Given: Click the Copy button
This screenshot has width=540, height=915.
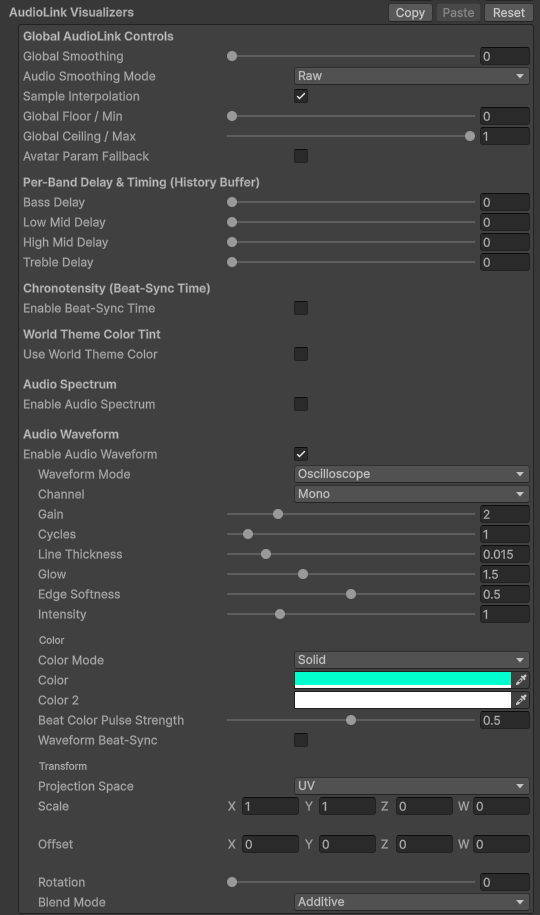Looking at the screenshot, I should click(x=410, y=13).
